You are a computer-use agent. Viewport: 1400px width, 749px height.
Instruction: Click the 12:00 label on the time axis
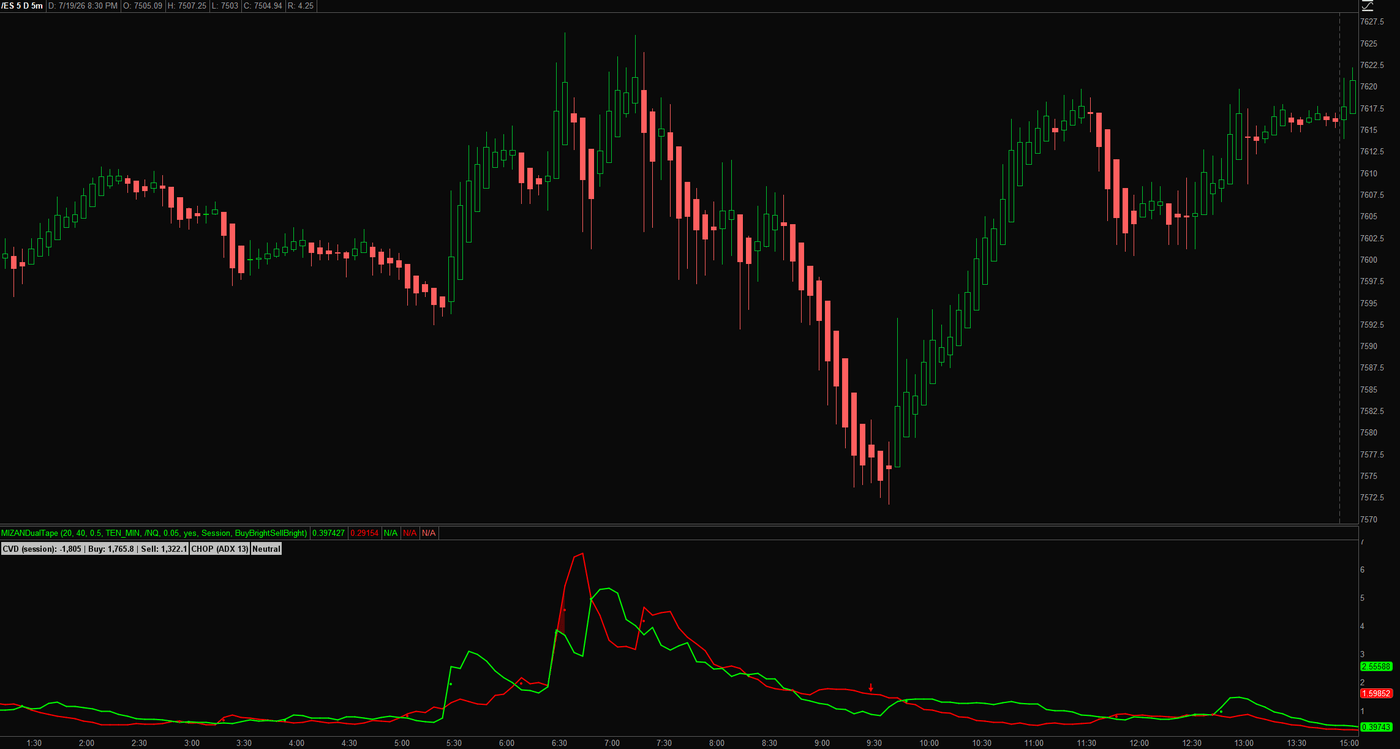click(x=1138, y=743)
